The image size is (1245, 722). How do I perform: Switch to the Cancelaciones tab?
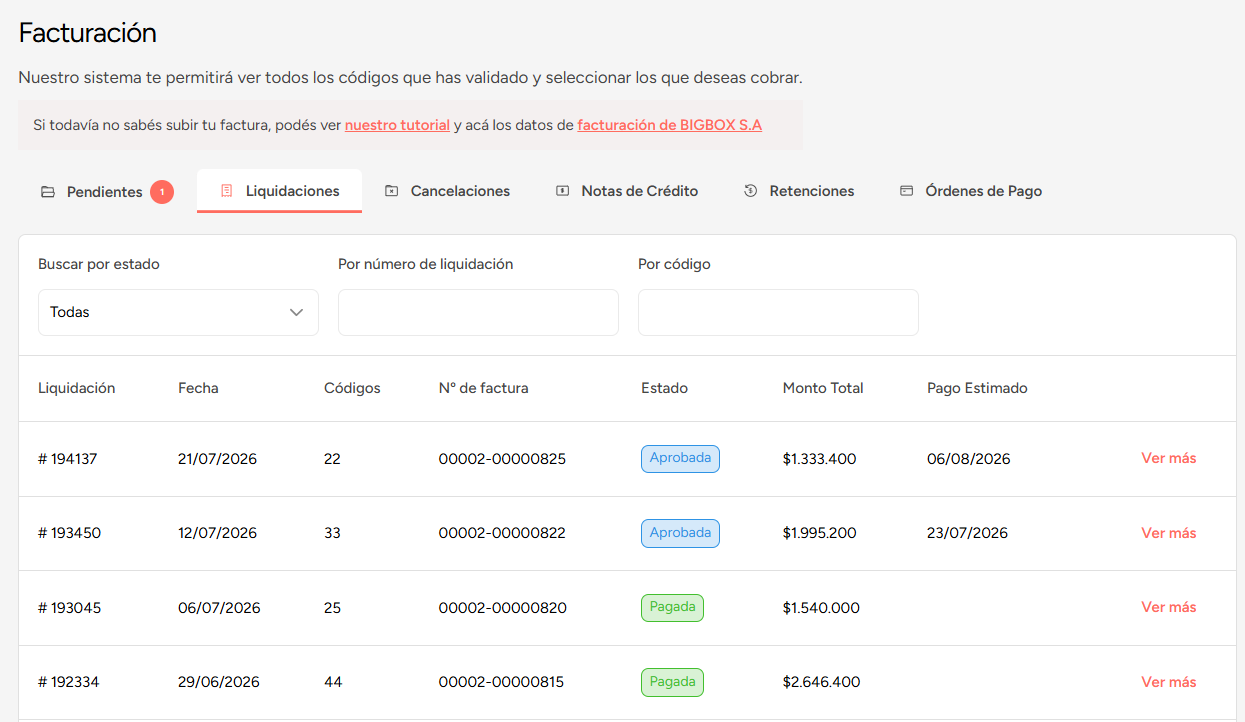click(448, 190)
